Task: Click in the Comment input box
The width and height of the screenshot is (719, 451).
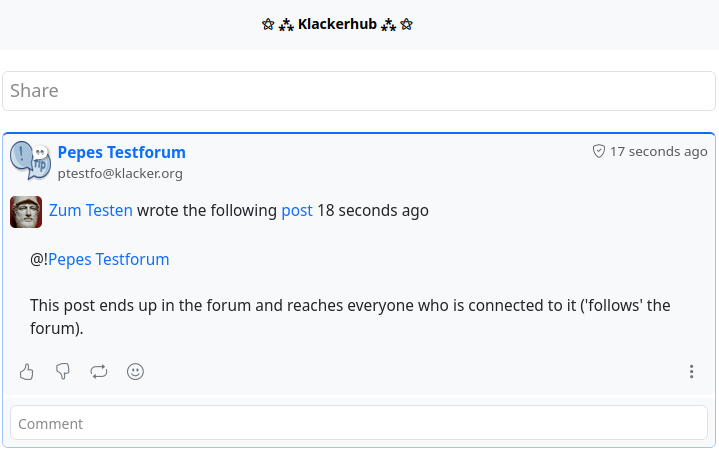Action: (x=359, y=424)
